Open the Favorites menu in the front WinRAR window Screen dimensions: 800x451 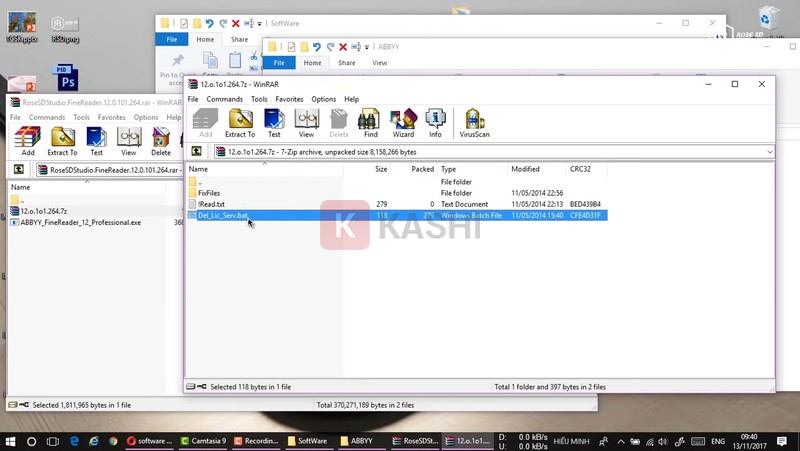289,99
